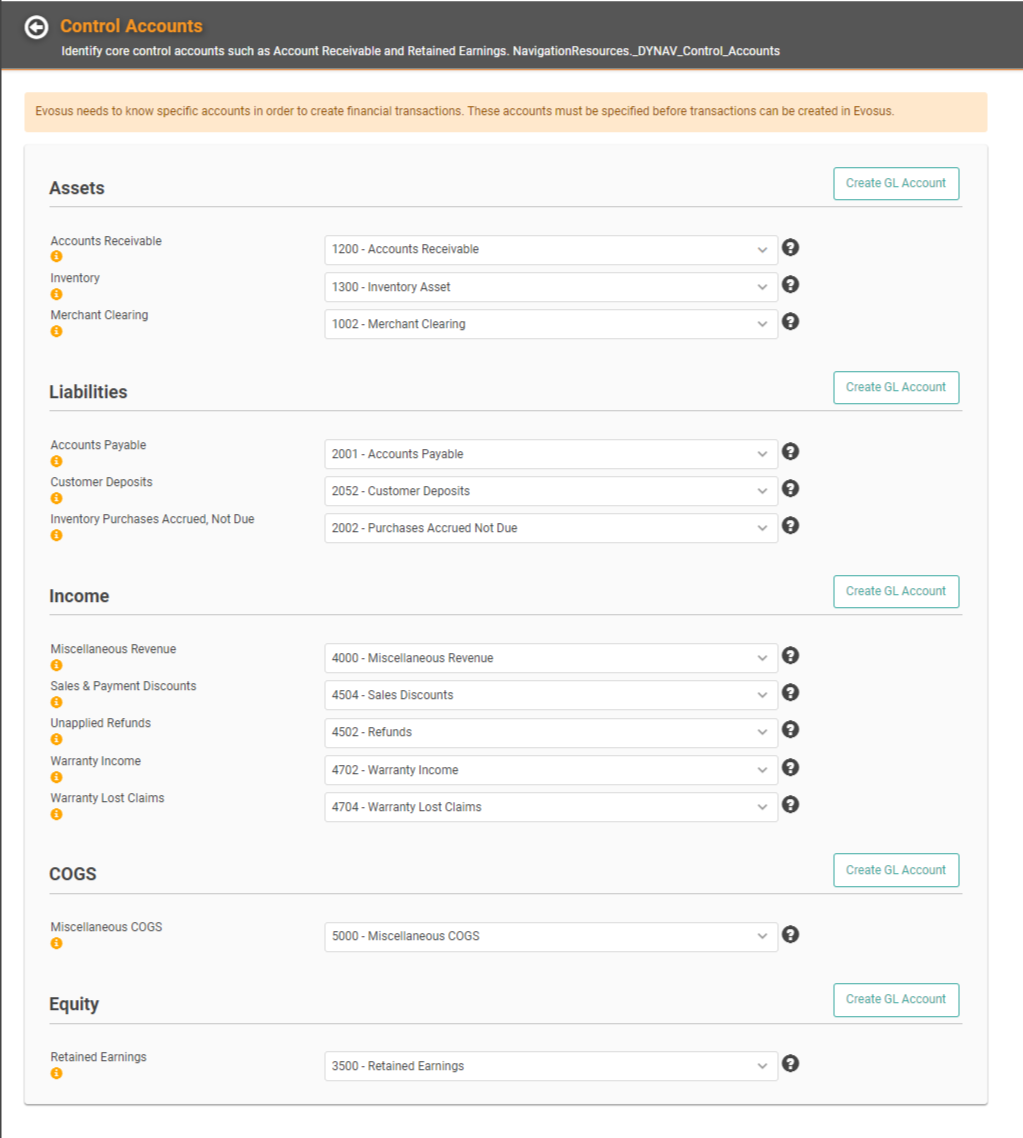Click the back arrow icon beside Control Accounts

(36, 28)
